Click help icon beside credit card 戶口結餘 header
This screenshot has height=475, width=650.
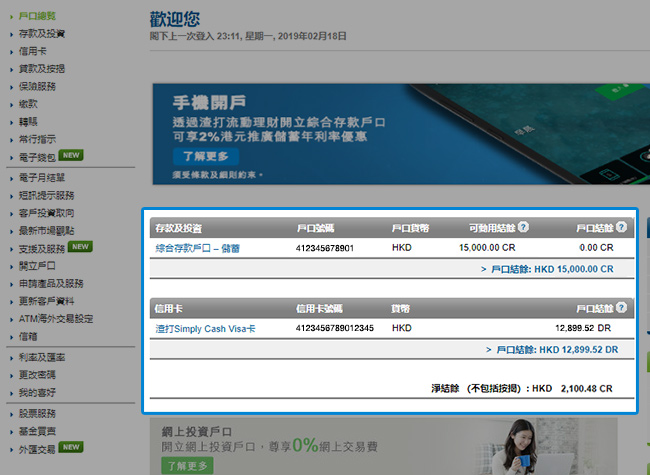coord(623,308)
